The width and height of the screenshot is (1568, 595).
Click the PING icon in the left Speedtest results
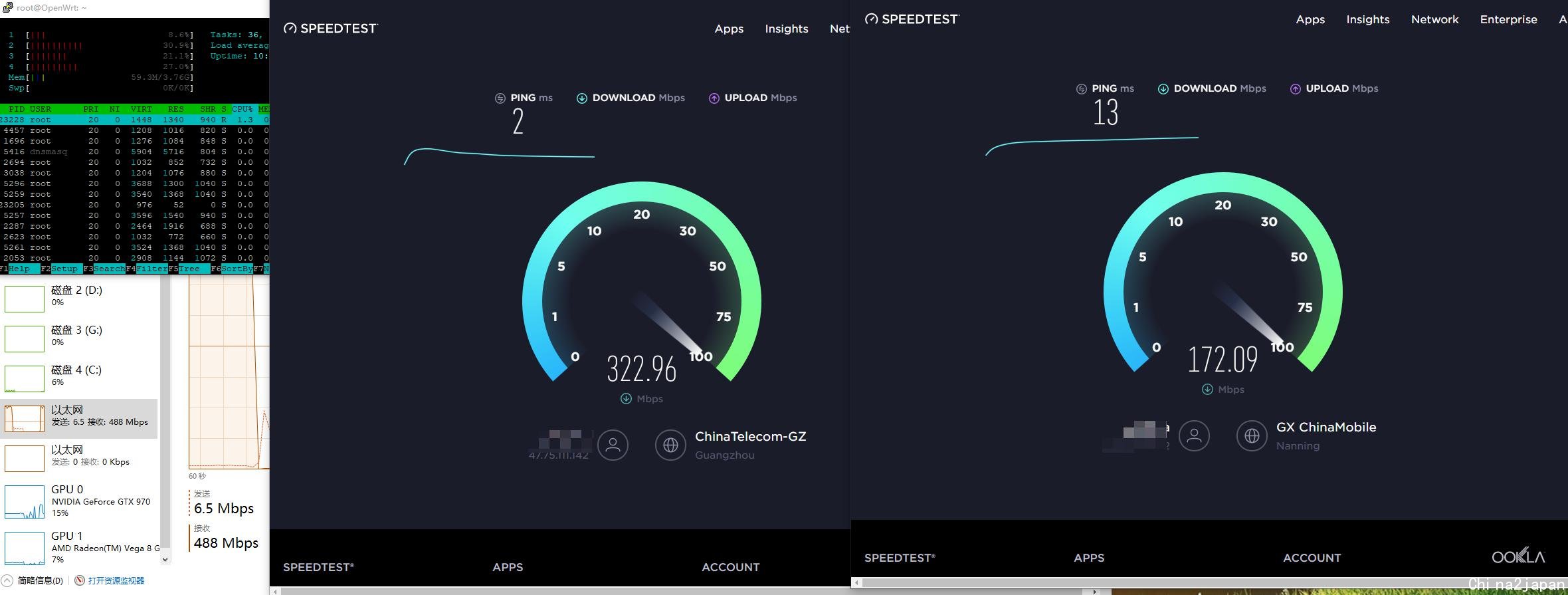click(x=500, y=98)
